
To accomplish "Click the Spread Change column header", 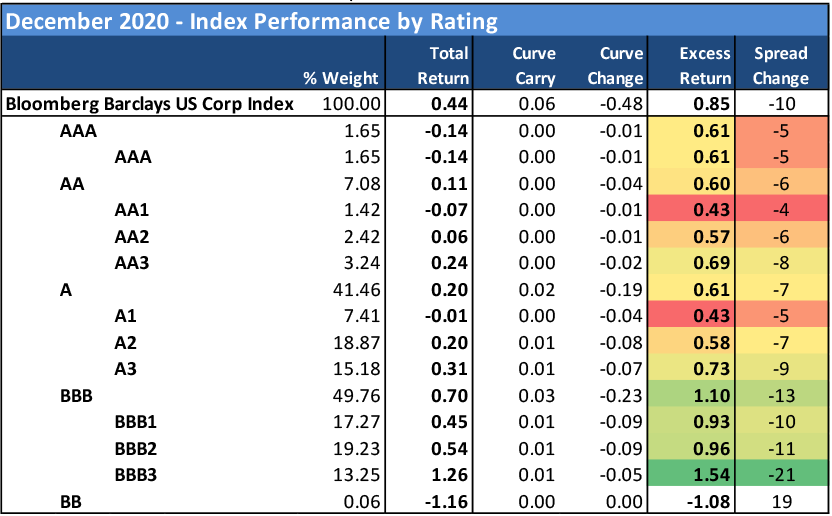I will pyautogui.click(x=781, y=65).
